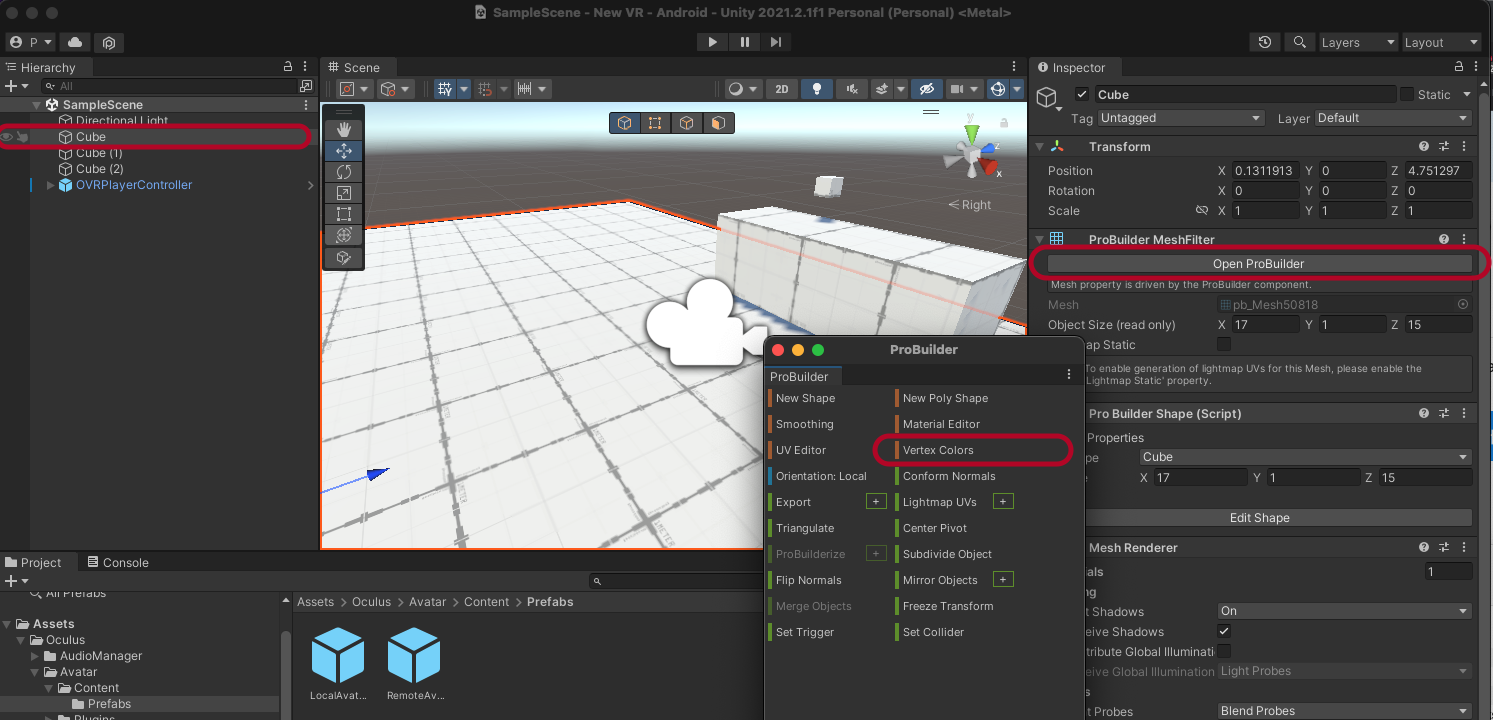Open the Layers dropdown
This screenshot has height=720, width=1493.
click(1357, 42)
